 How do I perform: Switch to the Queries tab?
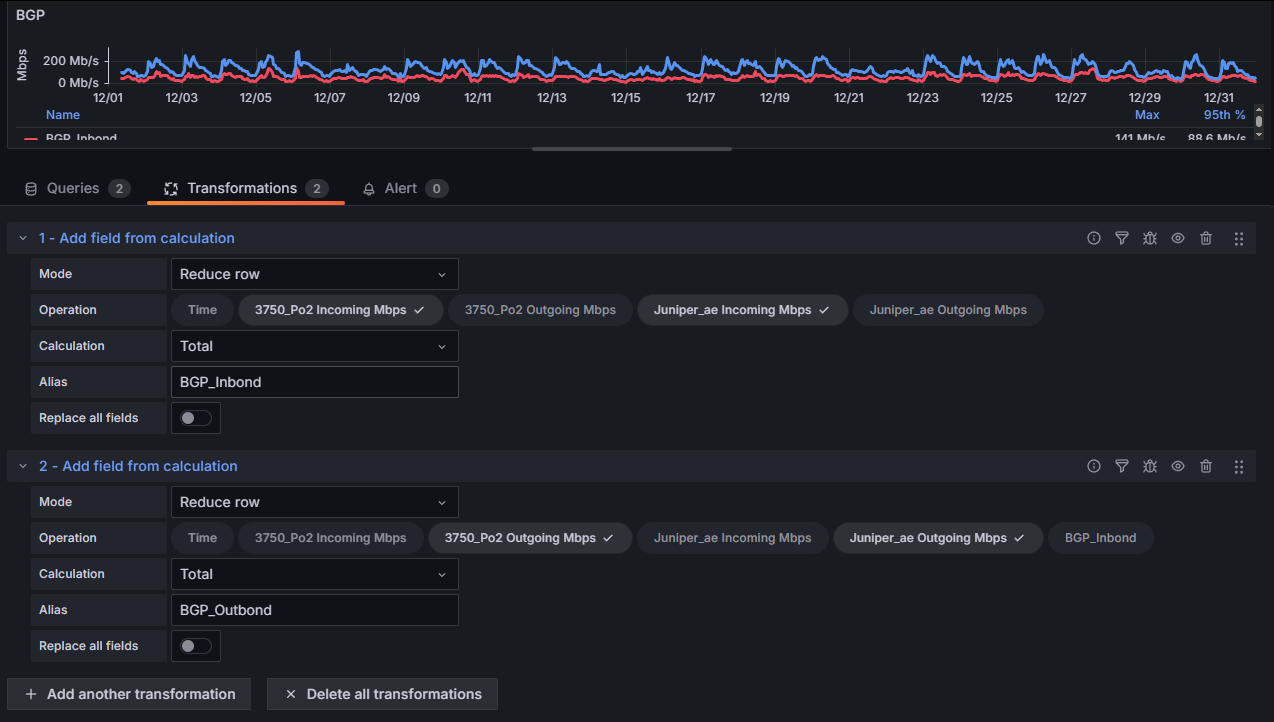pyautogui.click(x=77, y=188)
